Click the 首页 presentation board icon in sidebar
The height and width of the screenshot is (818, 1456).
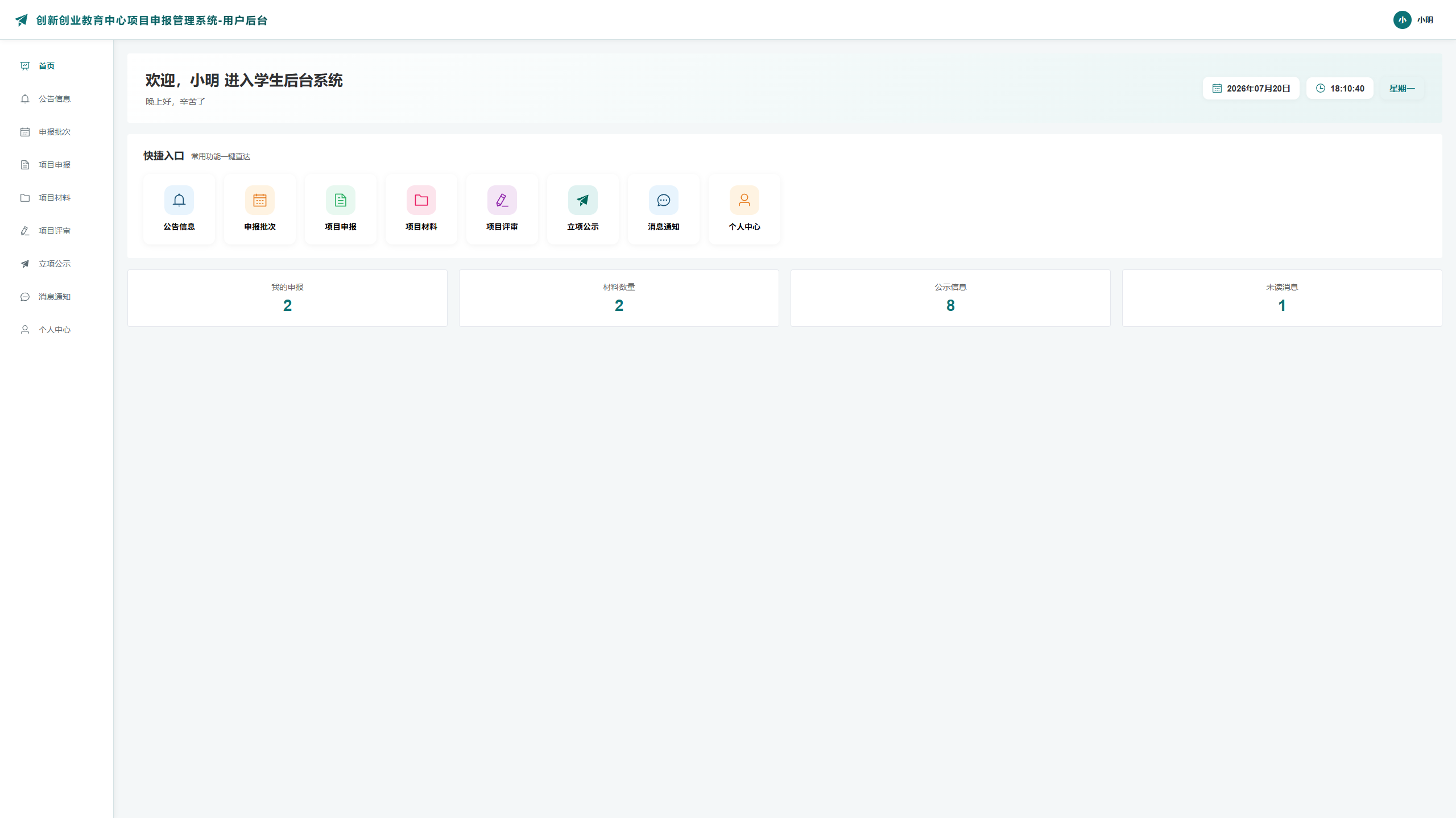pos(25,66)
